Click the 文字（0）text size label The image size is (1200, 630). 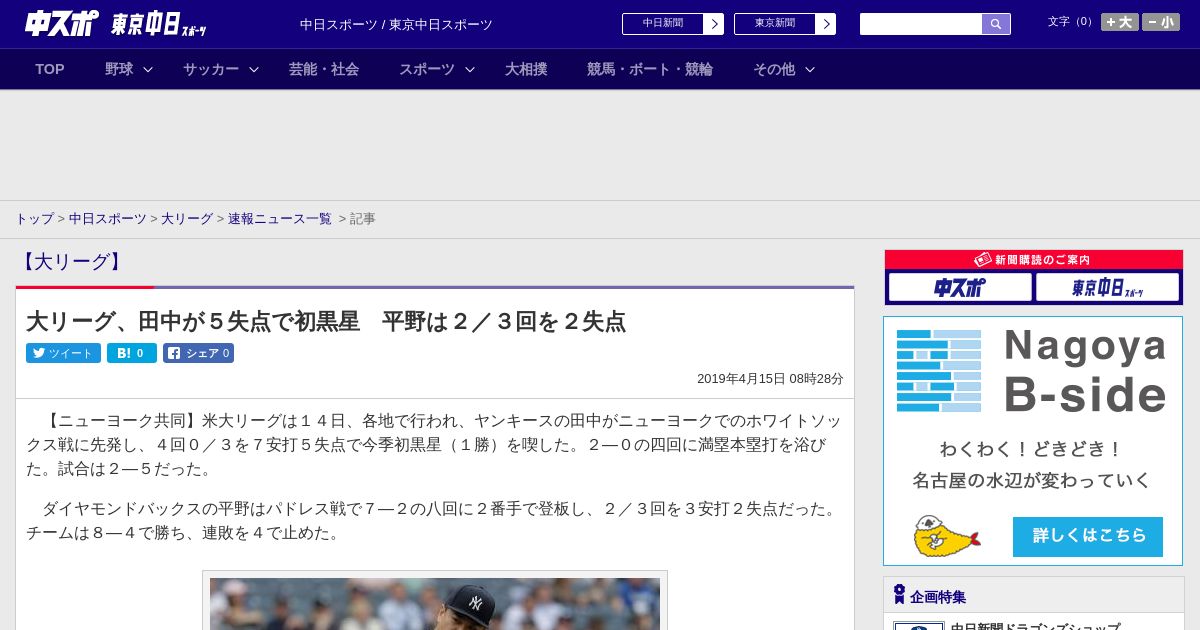click(x=1072, y=22)
